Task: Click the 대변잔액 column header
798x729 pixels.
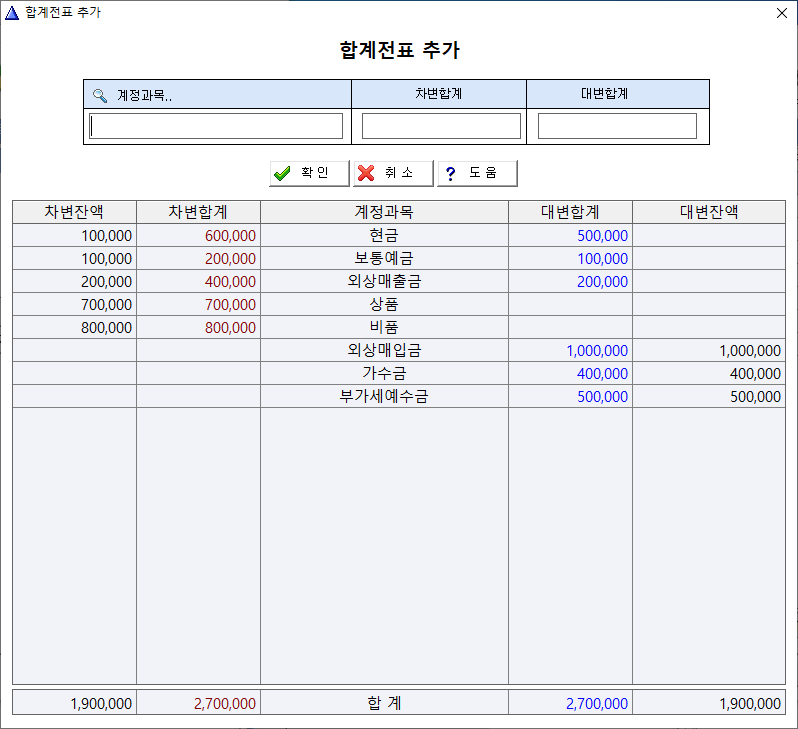Action: point(709,212)
